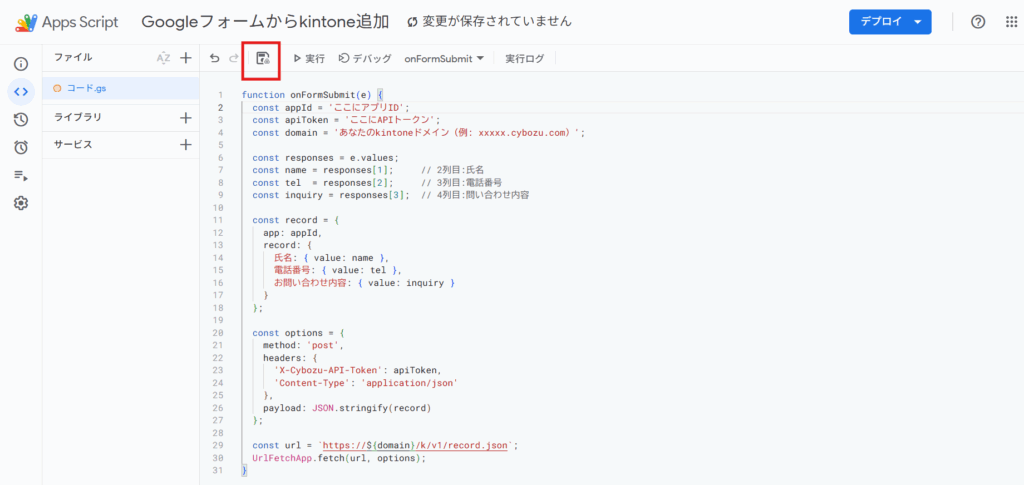Open Executions history icon in sidebar
The width and height of the screenshot is (1024, 485).
coord(21,119)
